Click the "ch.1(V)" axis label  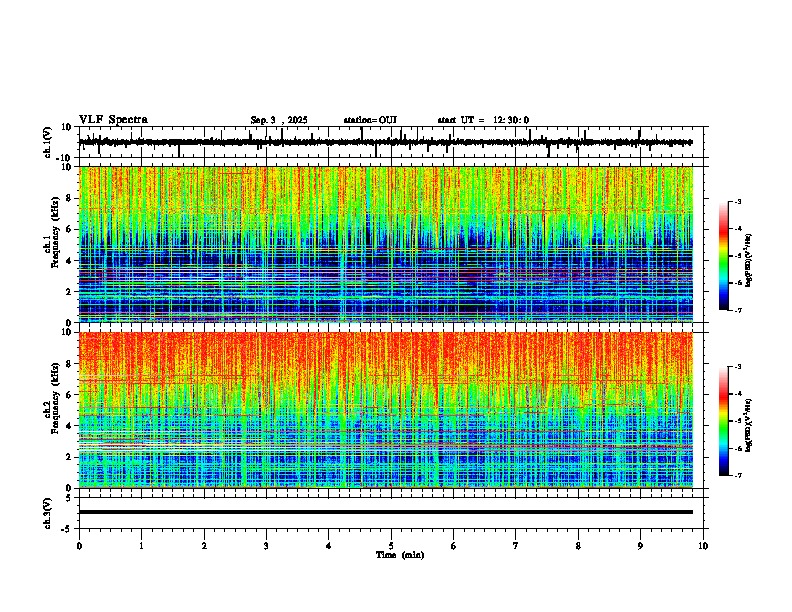48,142
